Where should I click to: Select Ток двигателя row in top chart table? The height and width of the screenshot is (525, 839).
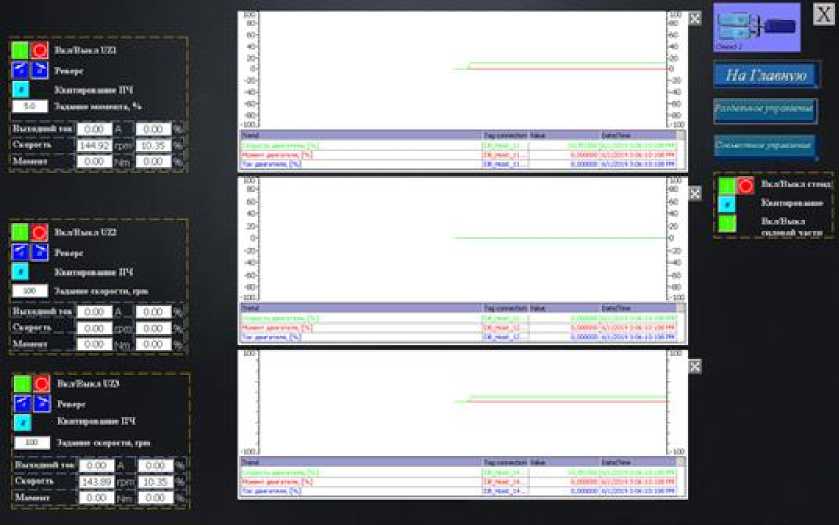tap(459, 164)
